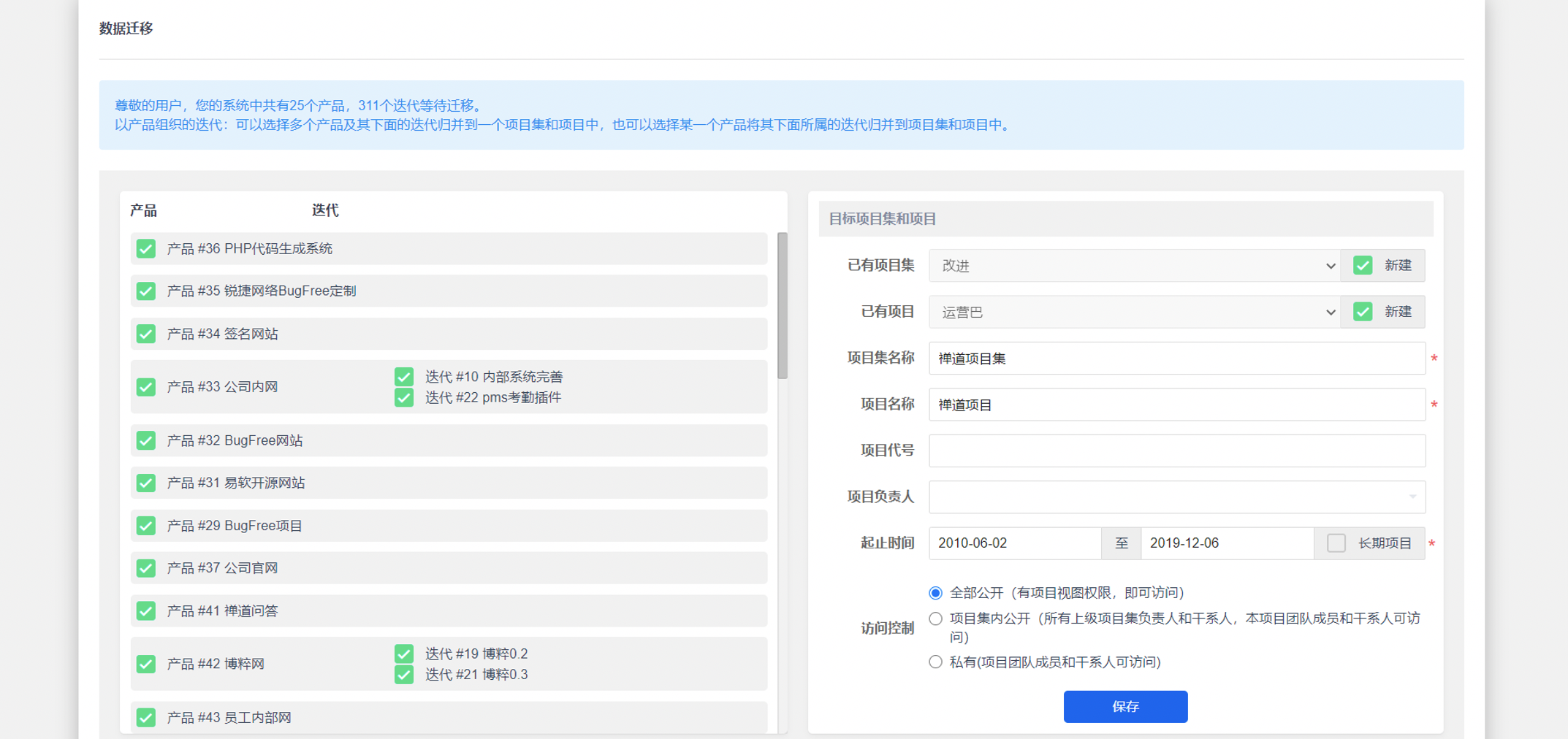Viewport: 1568px width, 739px height.
Task: Select 项目集内公开 radio option
Action: [x=935, y=619]
